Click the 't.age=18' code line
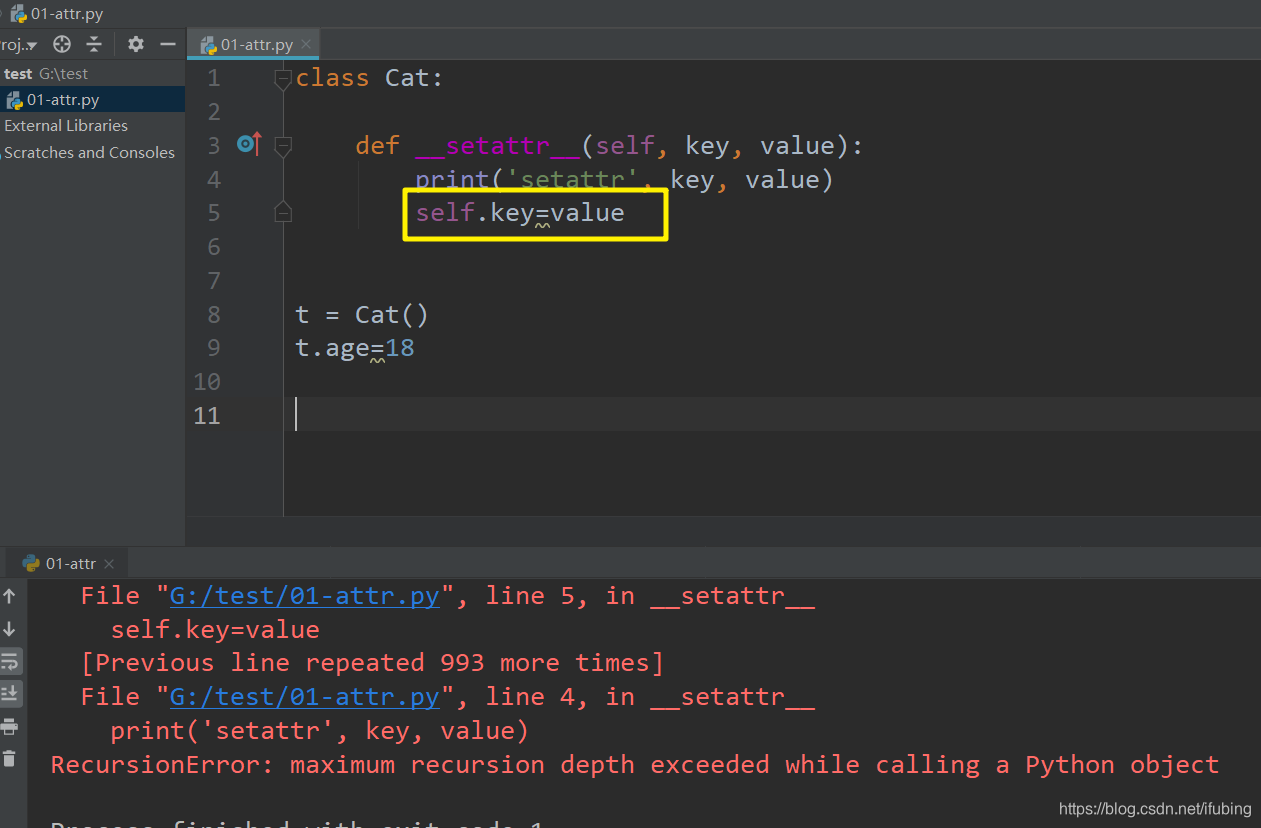 (x=355, y=349)
